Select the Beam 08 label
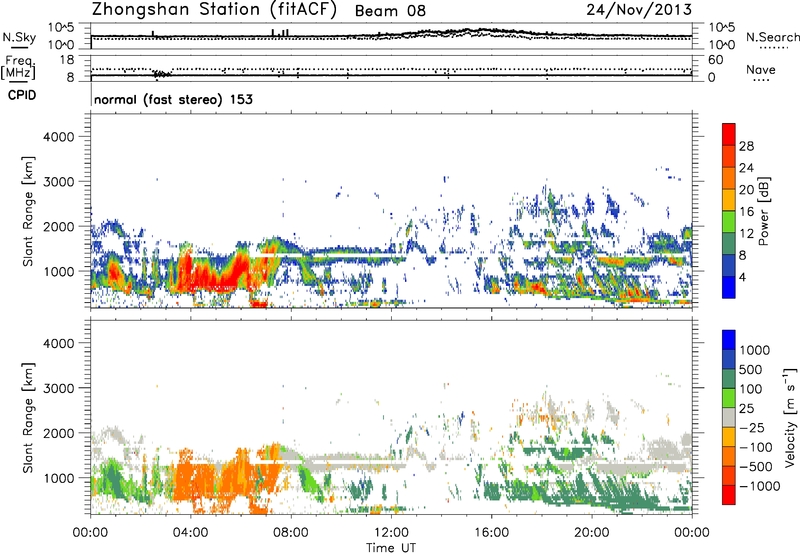 point(390,11)
